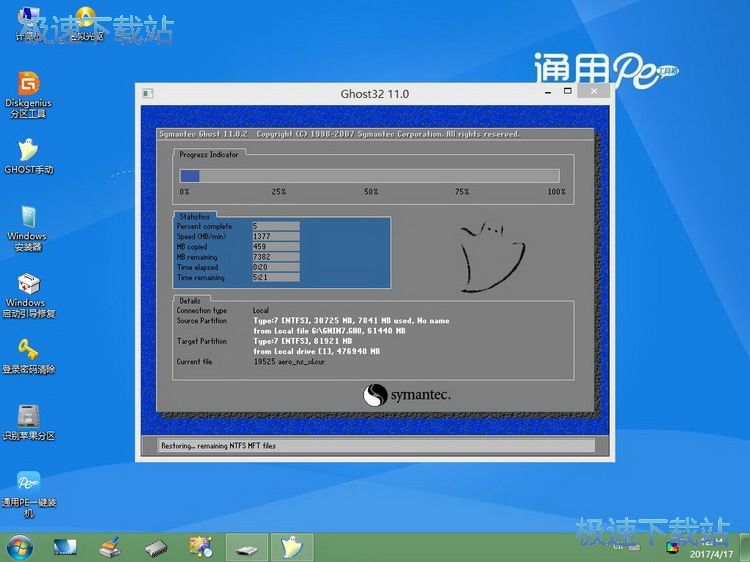Click the Time elapsed value 0:20
Image resolution: width=750 pixels, height=562 pixels.
276,267
